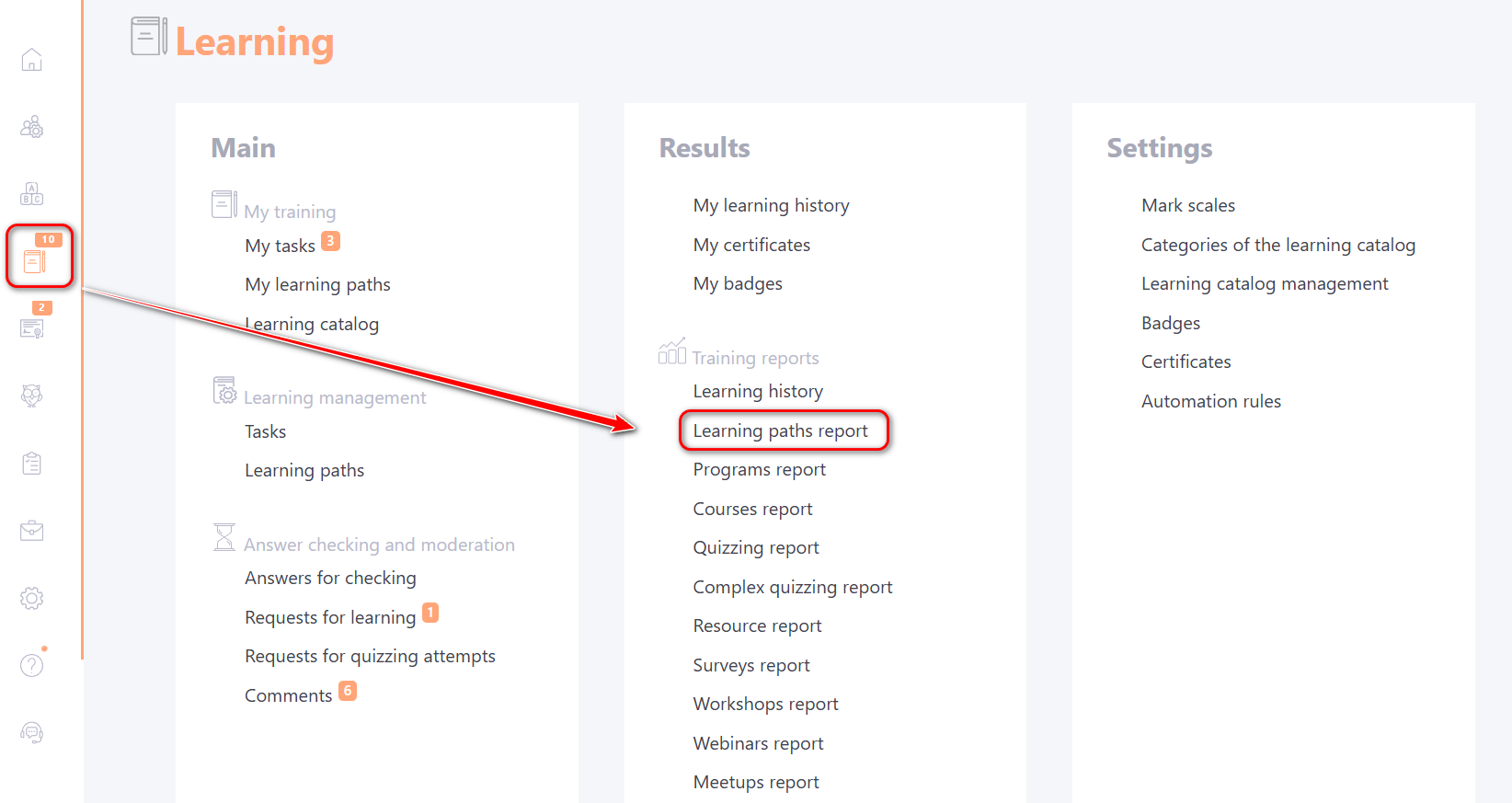Click the users management sidebar icon
This screenshot has width=1512, height=803.
[32, 127]
